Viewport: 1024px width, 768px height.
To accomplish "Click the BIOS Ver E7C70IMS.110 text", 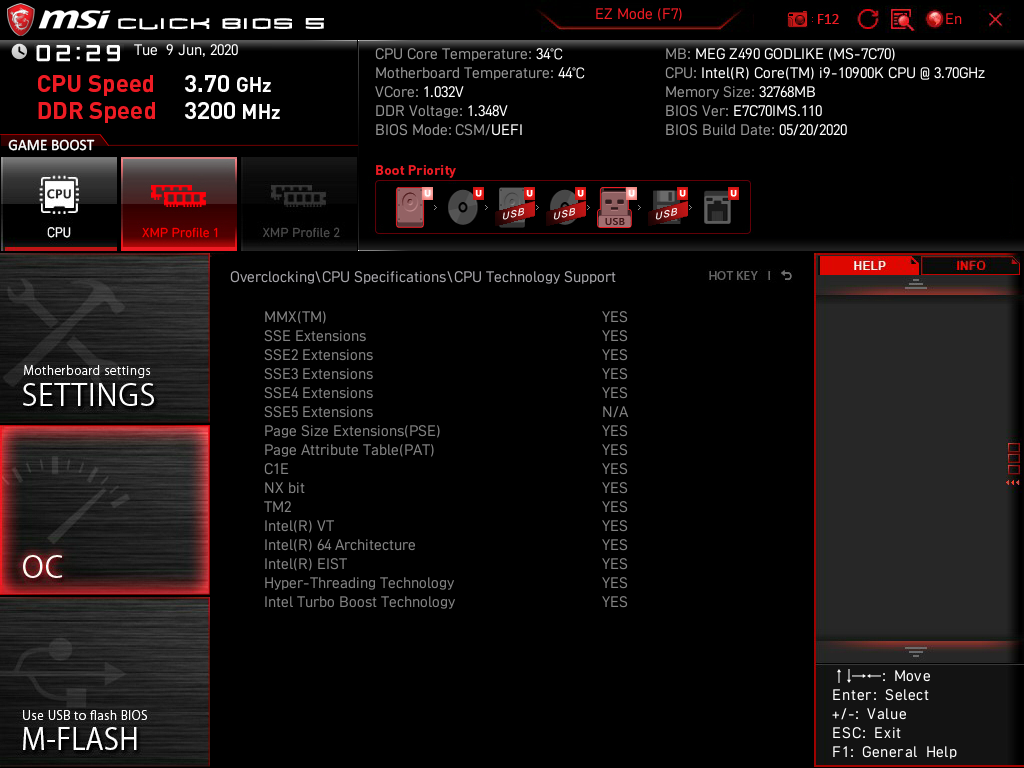I will click(743, 111).
